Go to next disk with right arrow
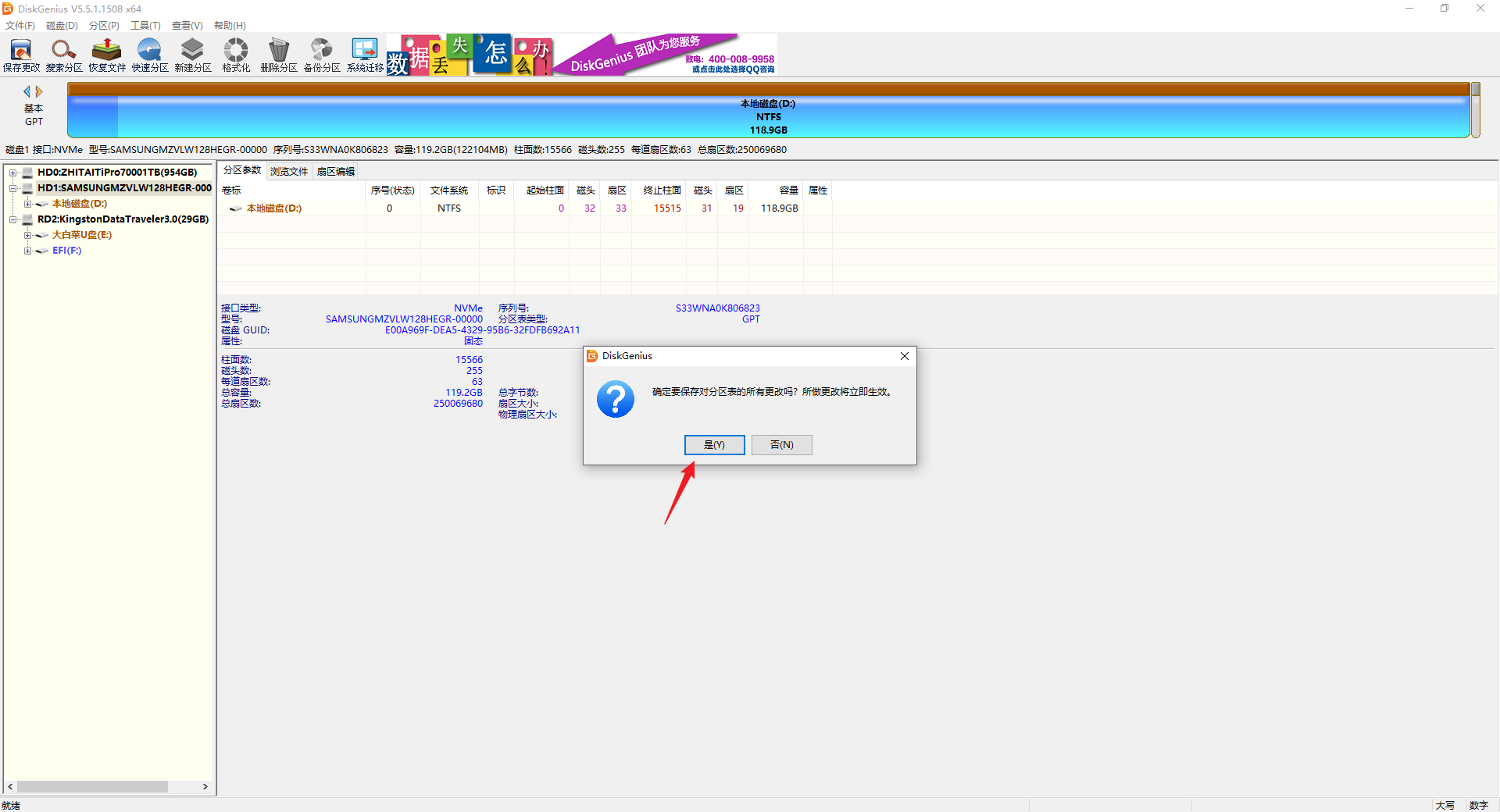 [39, 91]
